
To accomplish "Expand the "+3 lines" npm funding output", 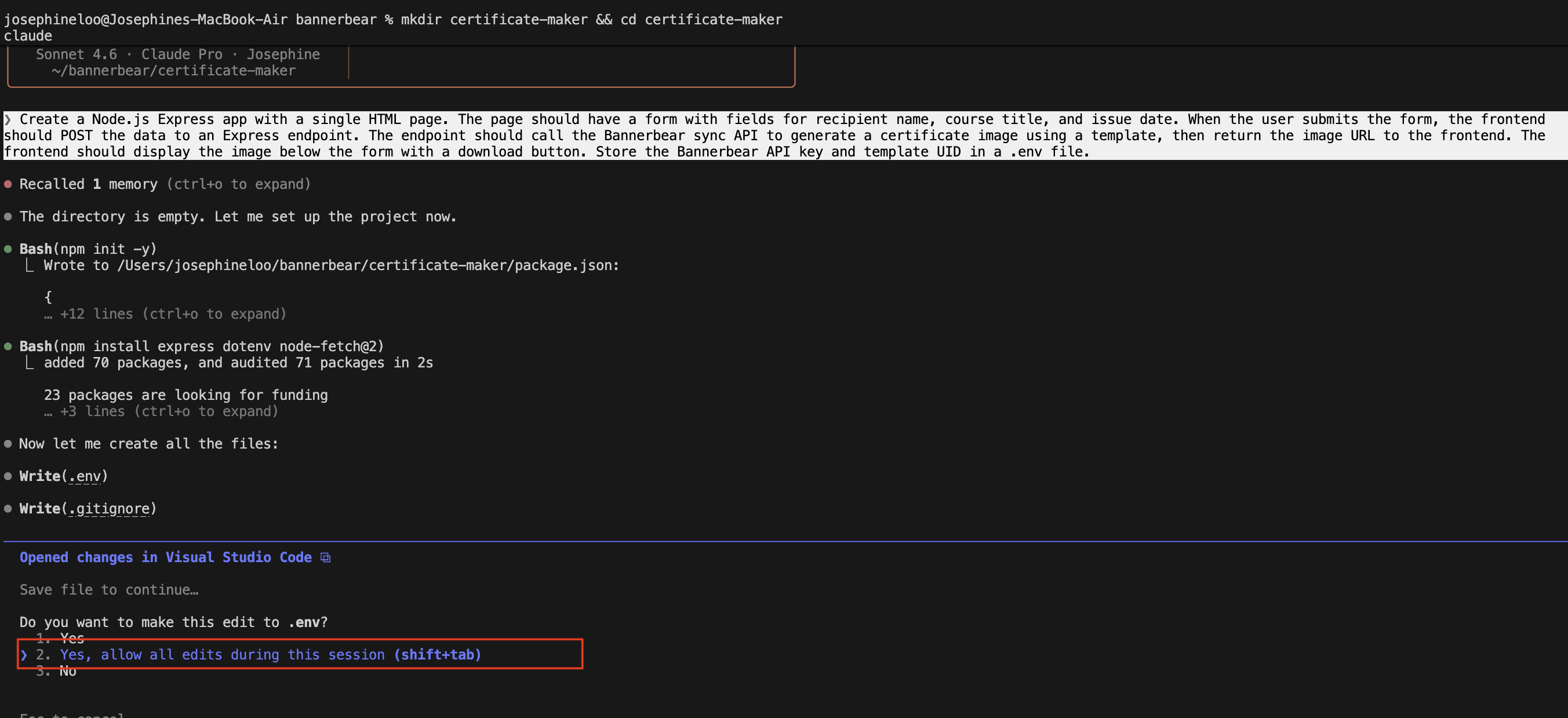I will (x=161, y=411).
